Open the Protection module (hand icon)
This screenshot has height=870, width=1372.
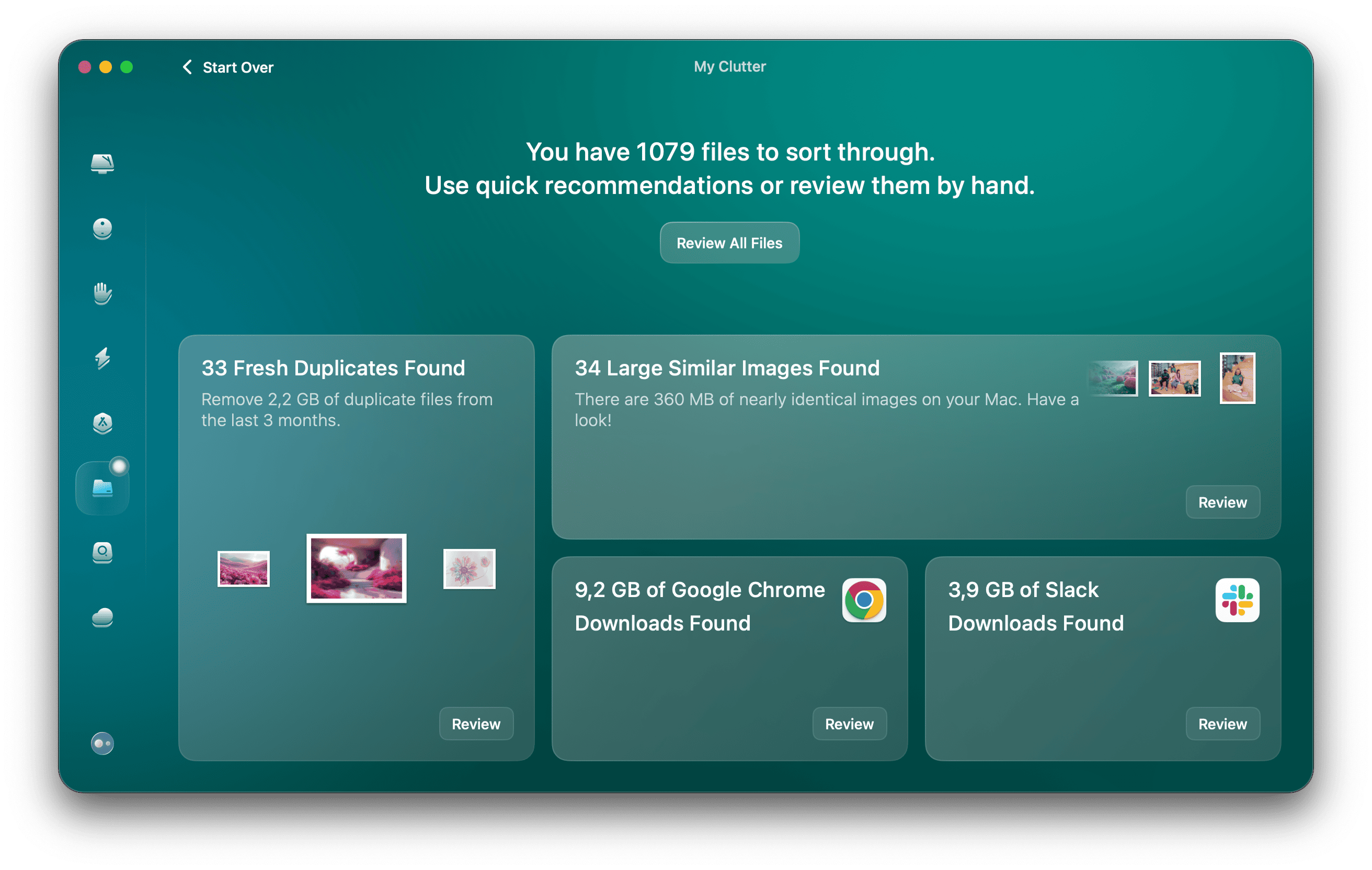tap(102, 294)
